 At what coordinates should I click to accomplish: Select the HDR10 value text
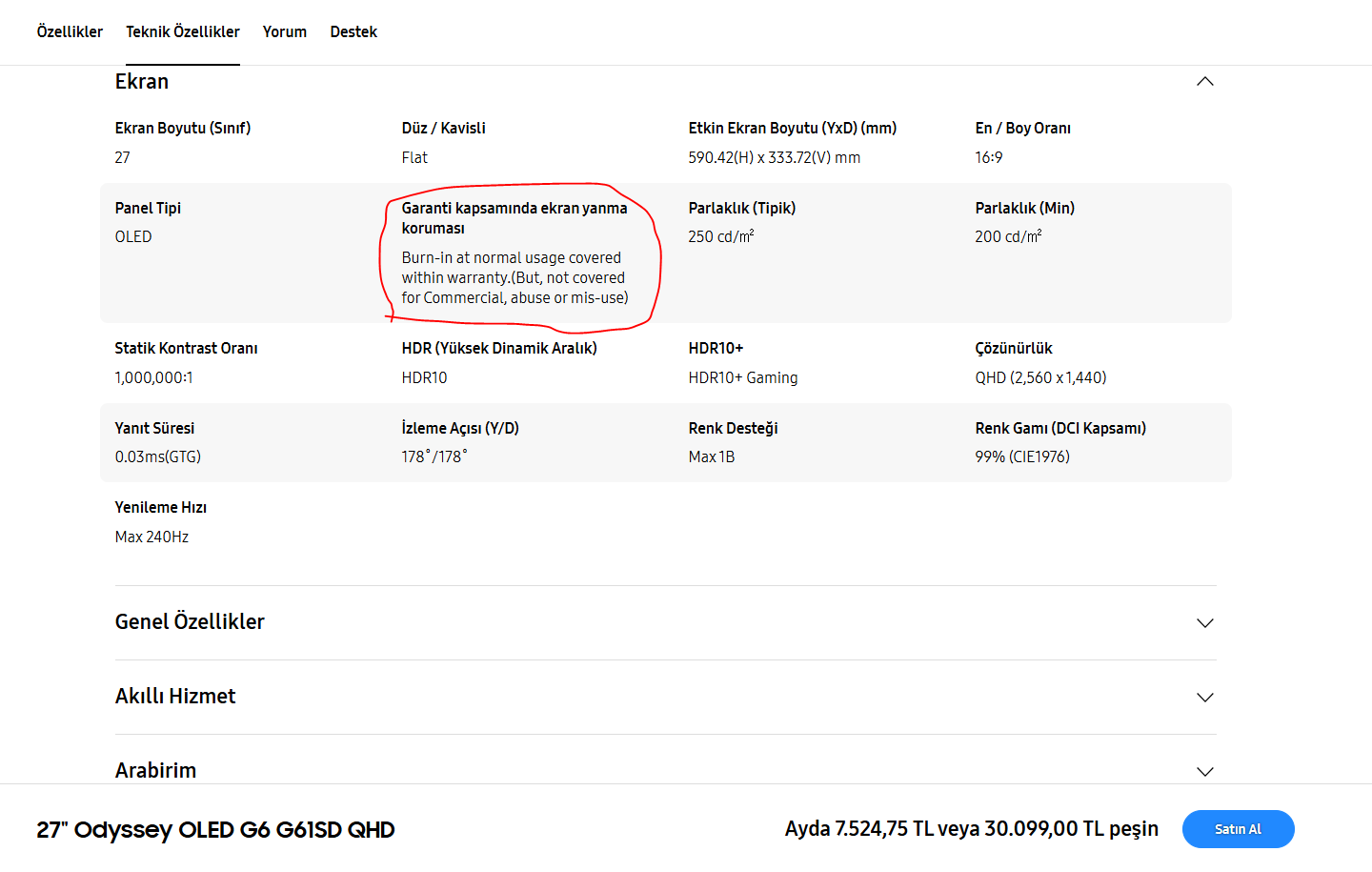click(425, 377)
